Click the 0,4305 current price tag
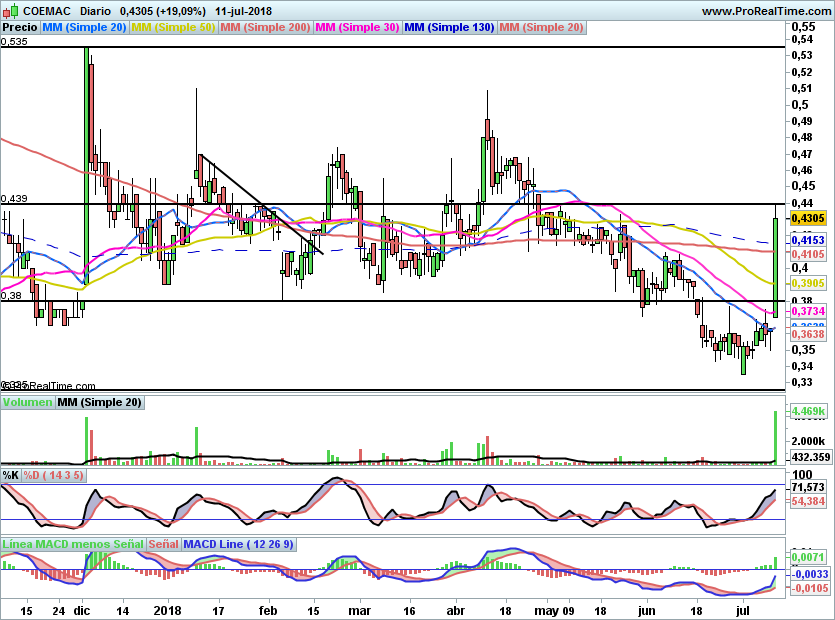This screenshot has width=835, height=620. tap(807, 217)
